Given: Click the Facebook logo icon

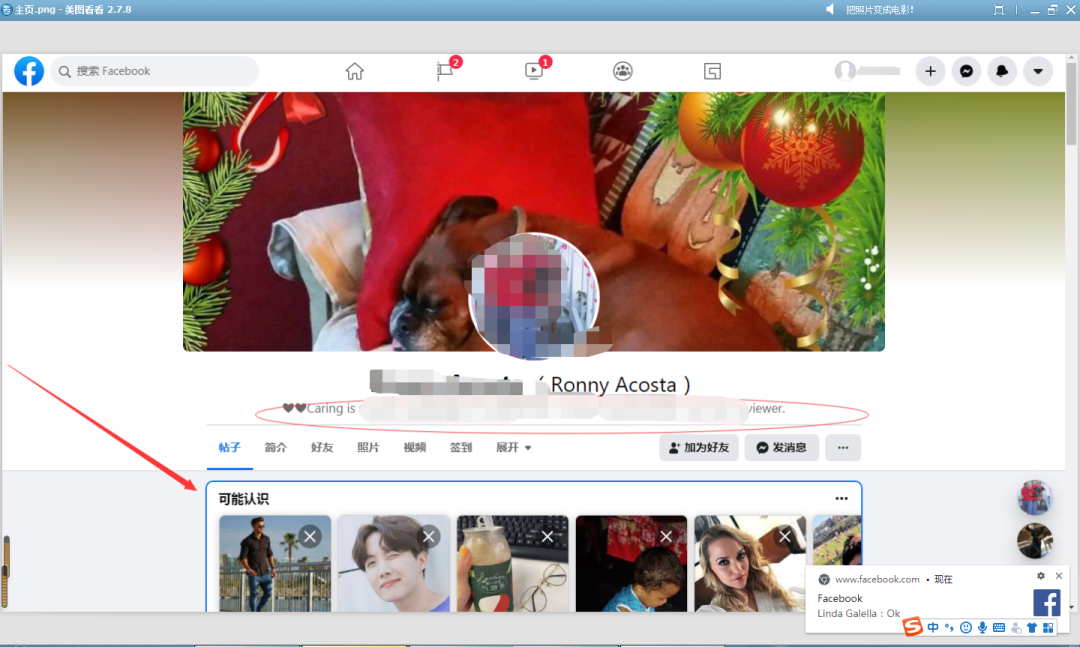Looking at the screenshot, I should 29,71.
